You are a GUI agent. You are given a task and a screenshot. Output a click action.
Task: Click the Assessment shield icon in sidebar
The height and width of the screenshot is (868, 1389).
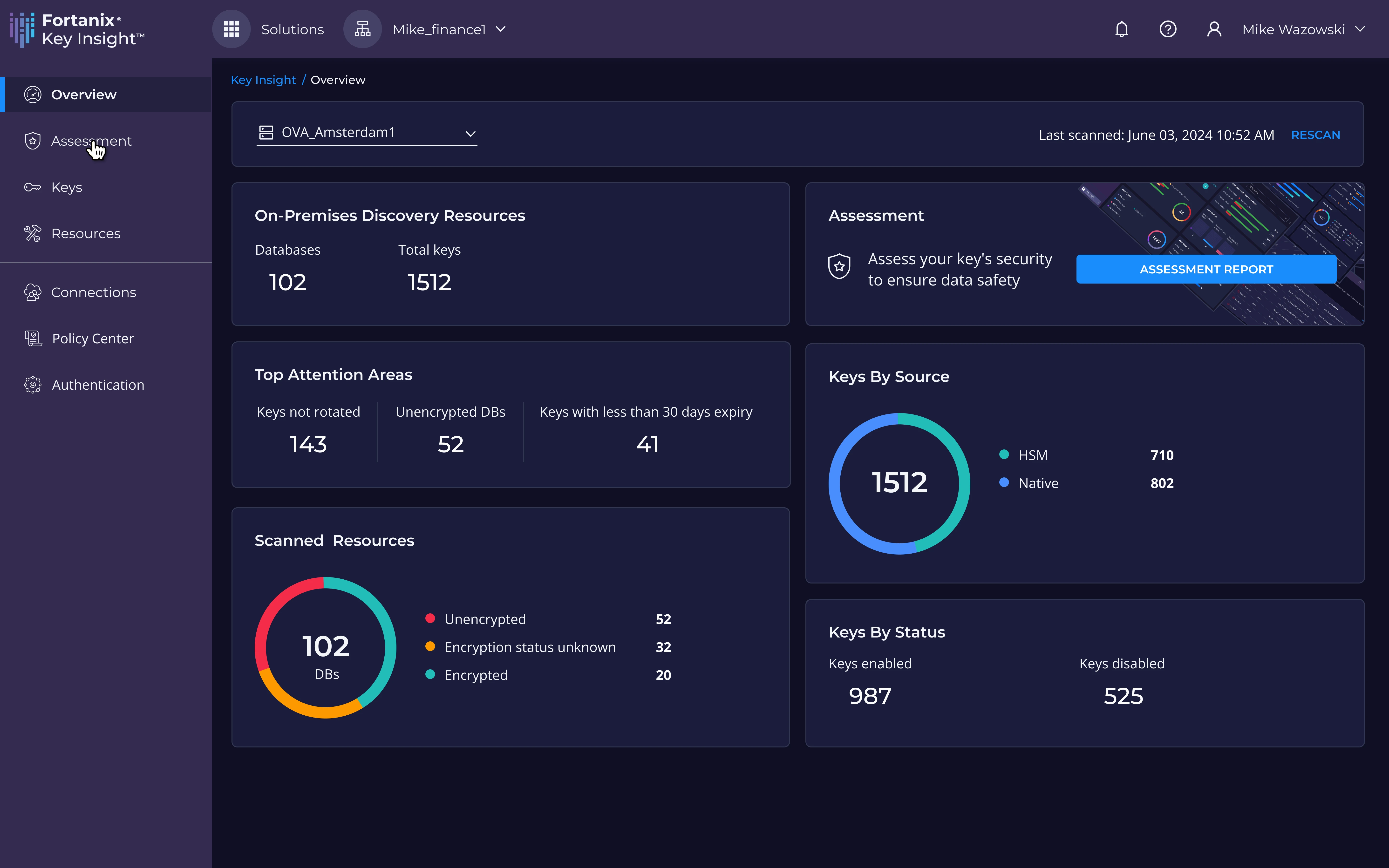(33, 141)
